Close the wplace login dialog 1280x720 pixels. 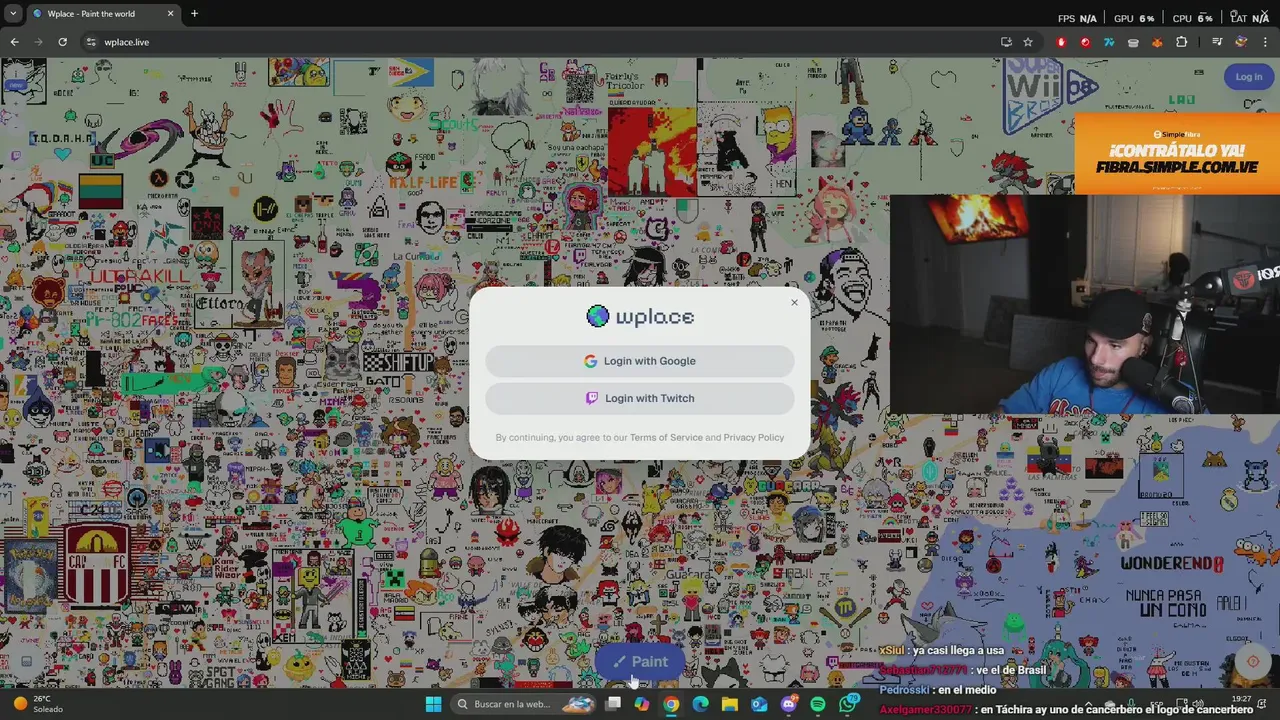794,302
